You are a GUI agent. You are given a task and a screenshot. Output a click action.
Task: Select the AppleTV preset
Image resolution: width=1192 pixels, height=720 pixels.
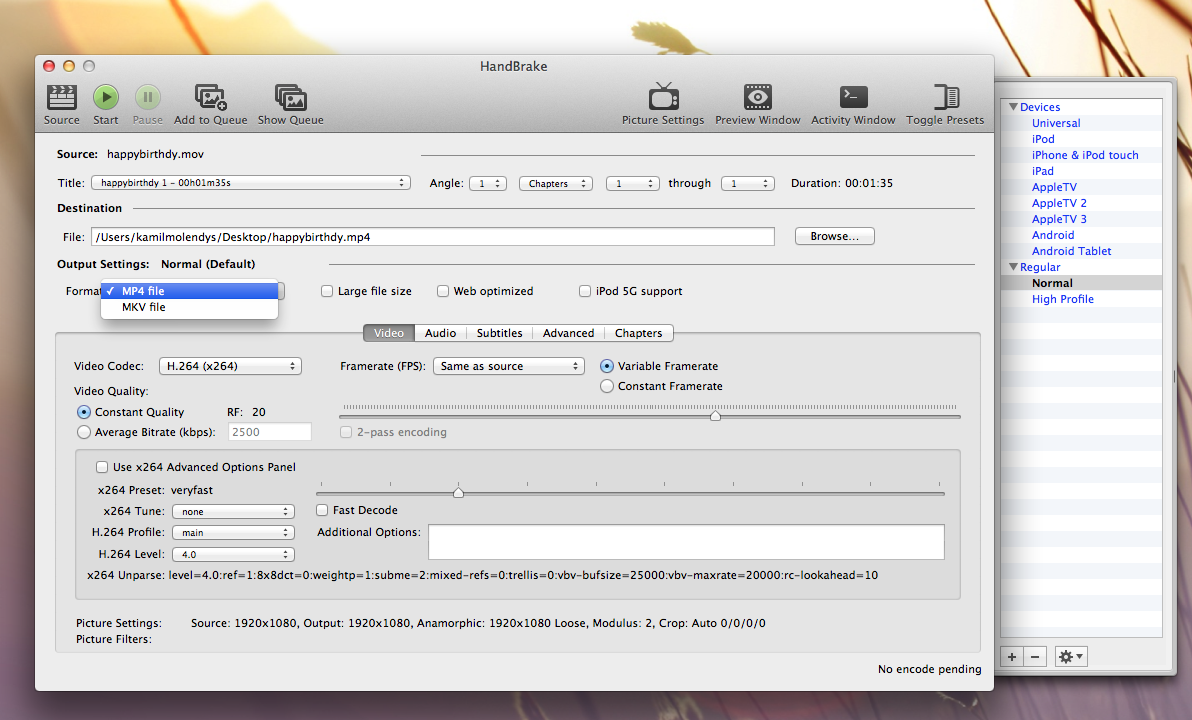(1054, 187)
